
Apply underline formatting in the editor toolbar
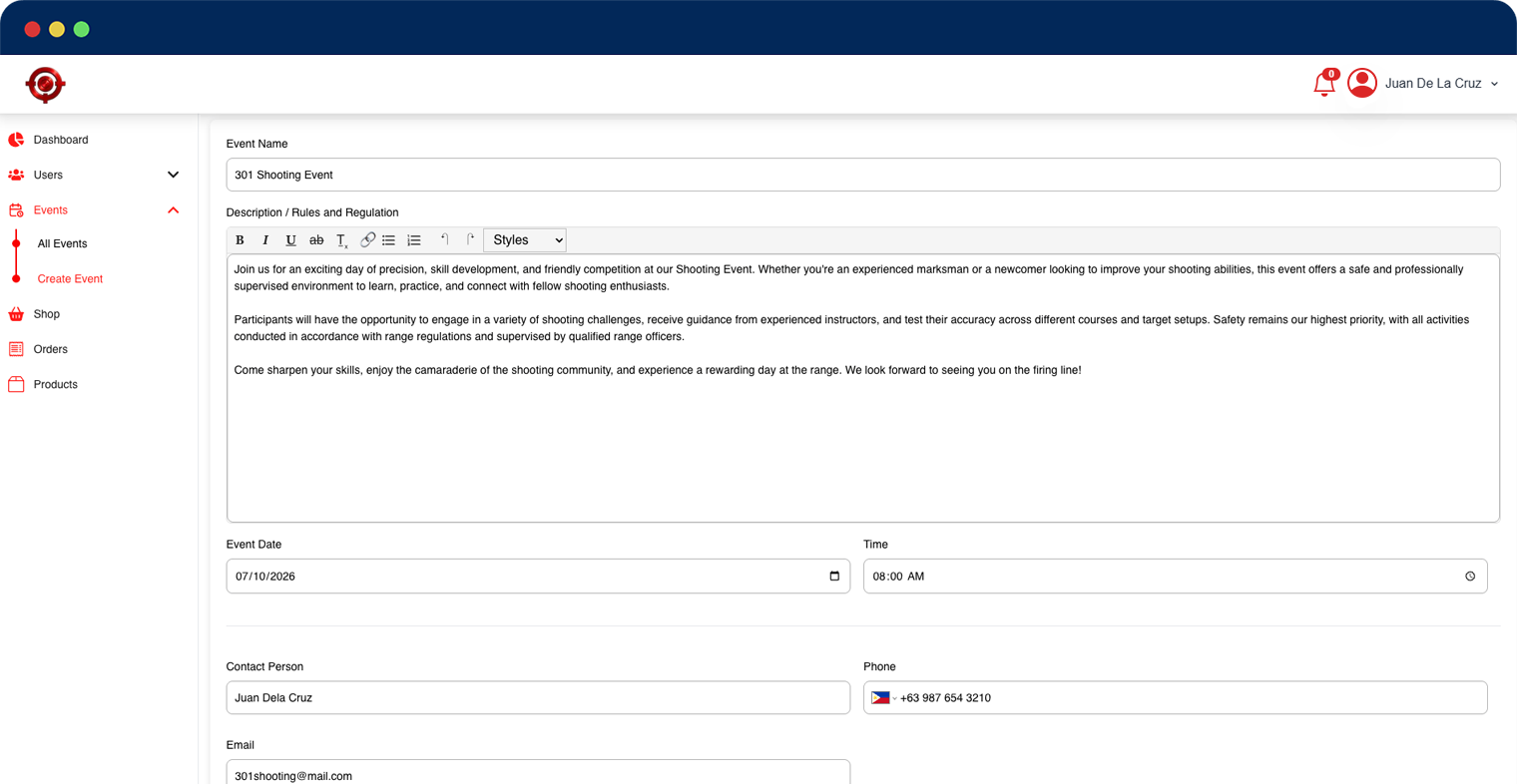[x=290, y=240]
